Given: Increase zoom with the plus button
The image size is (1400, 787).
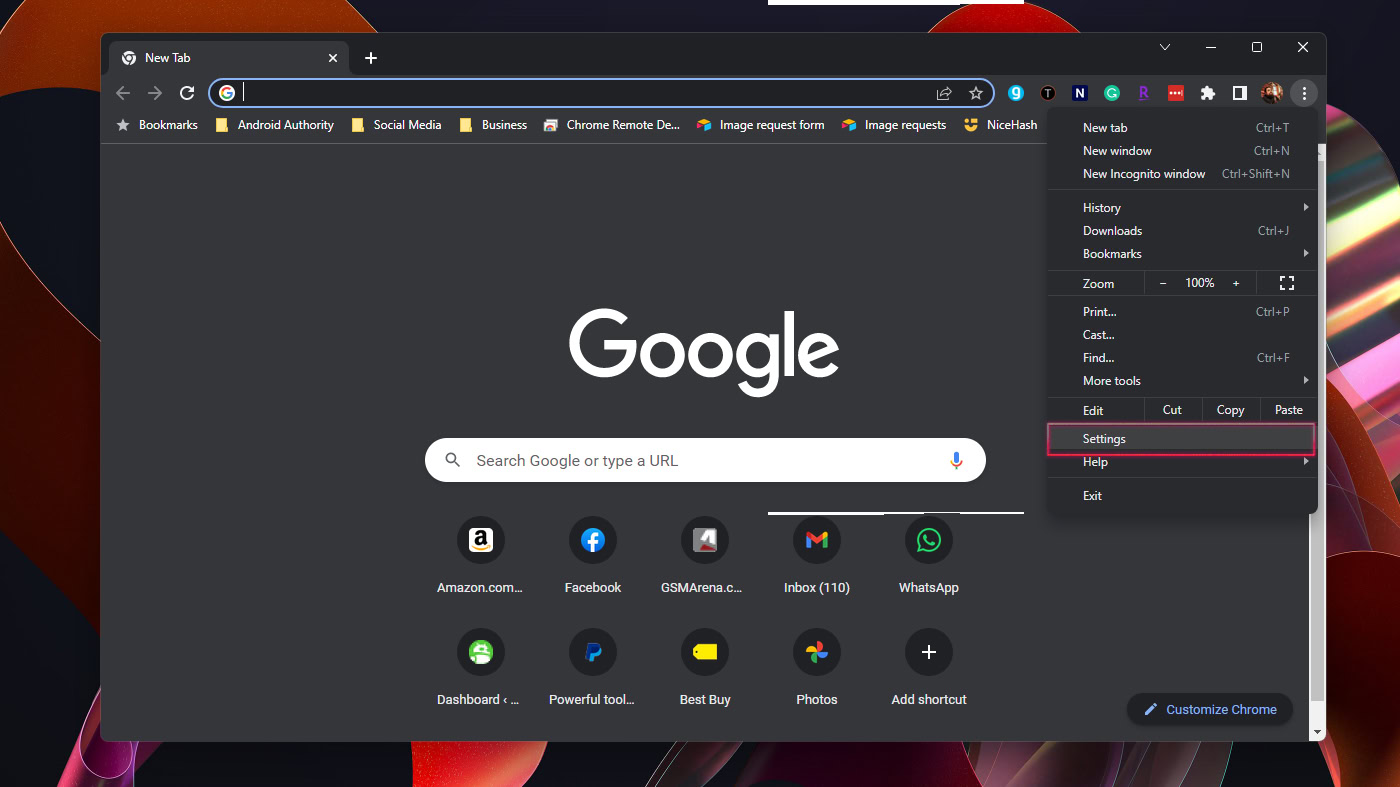Looking at the screenshot, I should [1236, 283].
